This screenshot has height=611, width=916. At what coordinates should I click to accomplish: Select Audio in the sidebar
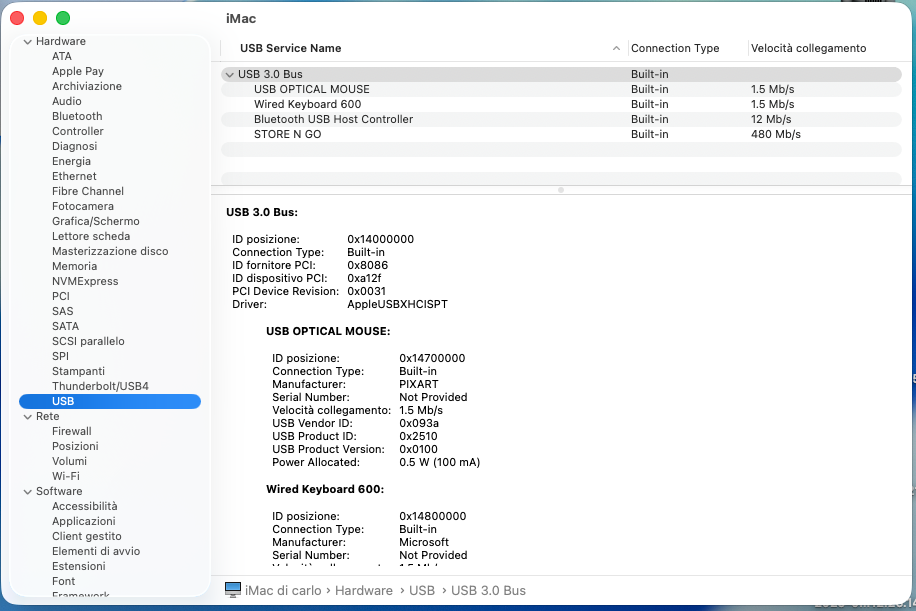coord(67,101)
